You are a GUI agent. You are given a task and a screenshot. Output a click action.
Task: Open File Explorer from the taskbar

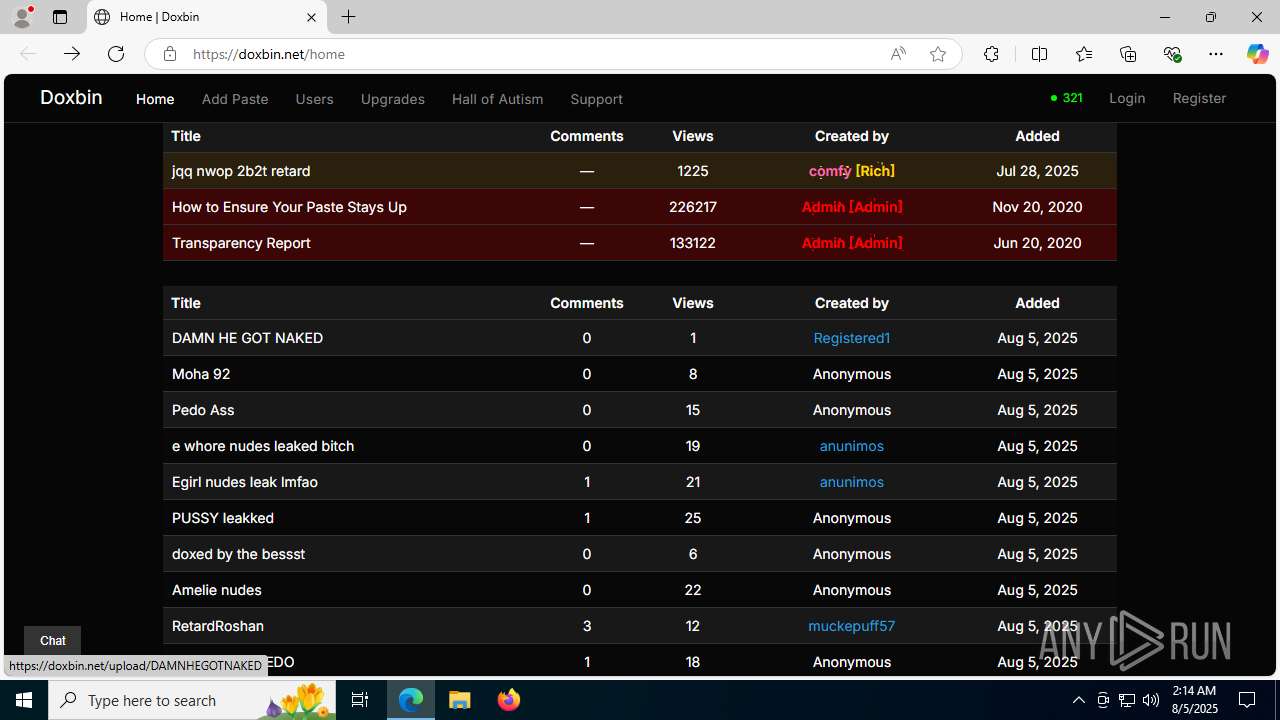[x=459, y=700]
